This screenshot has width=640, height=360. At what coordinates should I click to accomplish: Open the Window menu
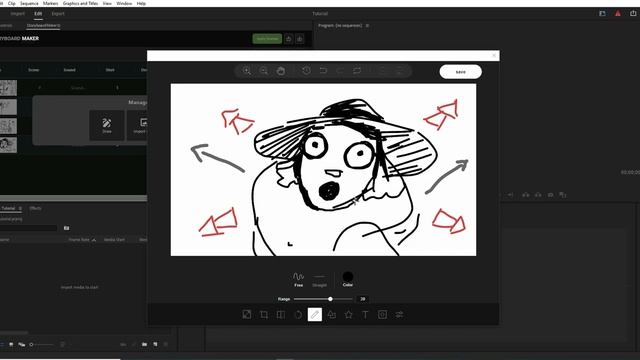[x=124, y=3]
